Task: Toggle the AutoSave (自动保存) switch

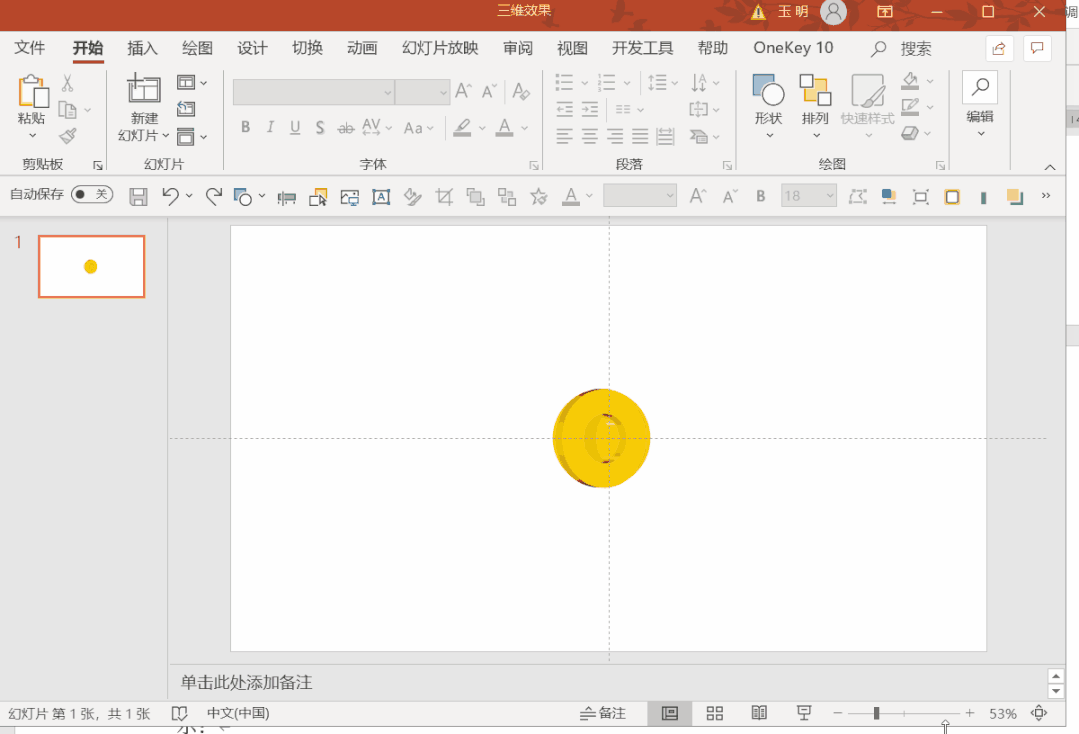Action: pyautogui.click(x=91, y=195)
